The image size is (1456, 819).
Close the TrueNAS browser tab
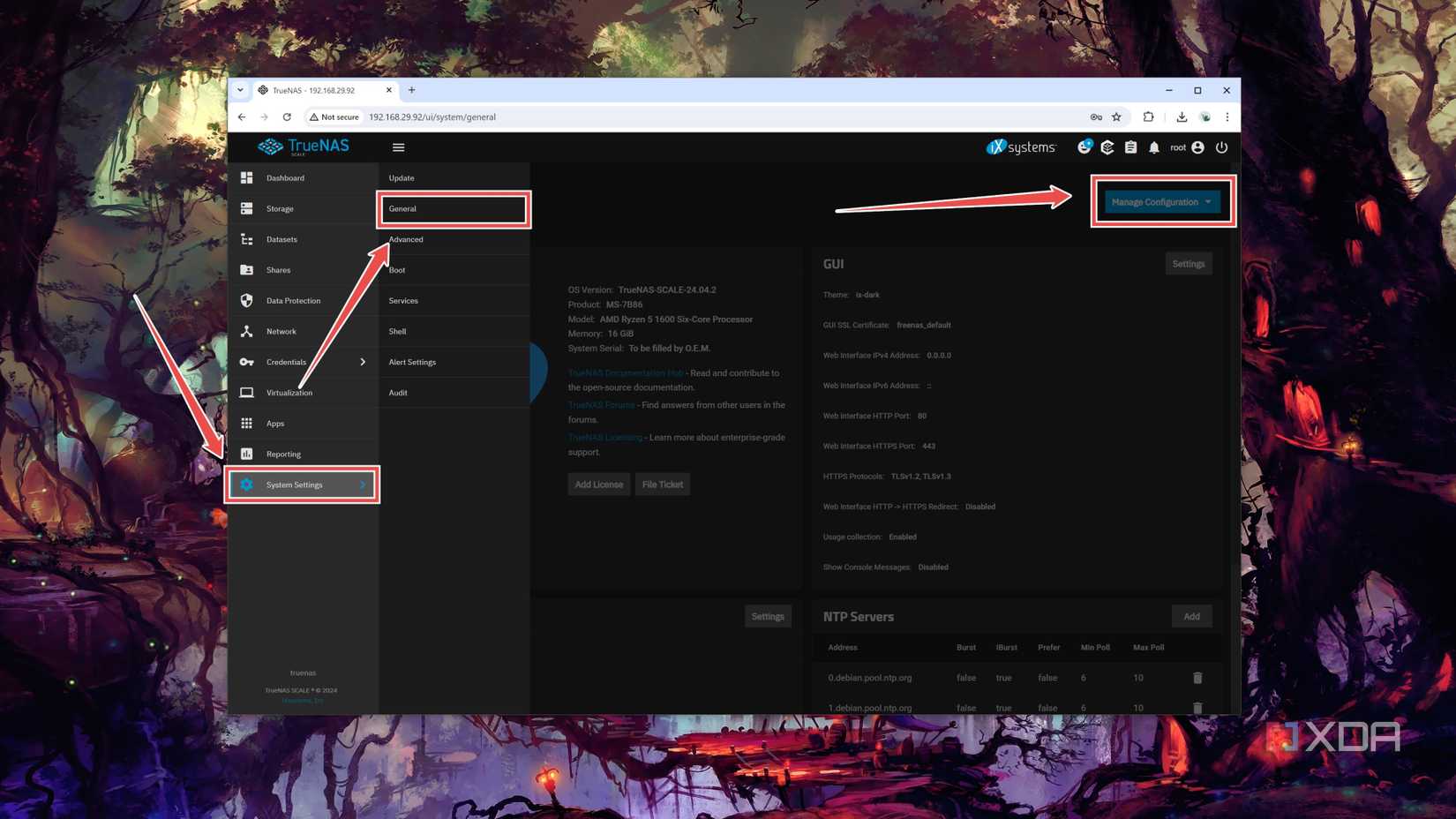pos(389,90)
